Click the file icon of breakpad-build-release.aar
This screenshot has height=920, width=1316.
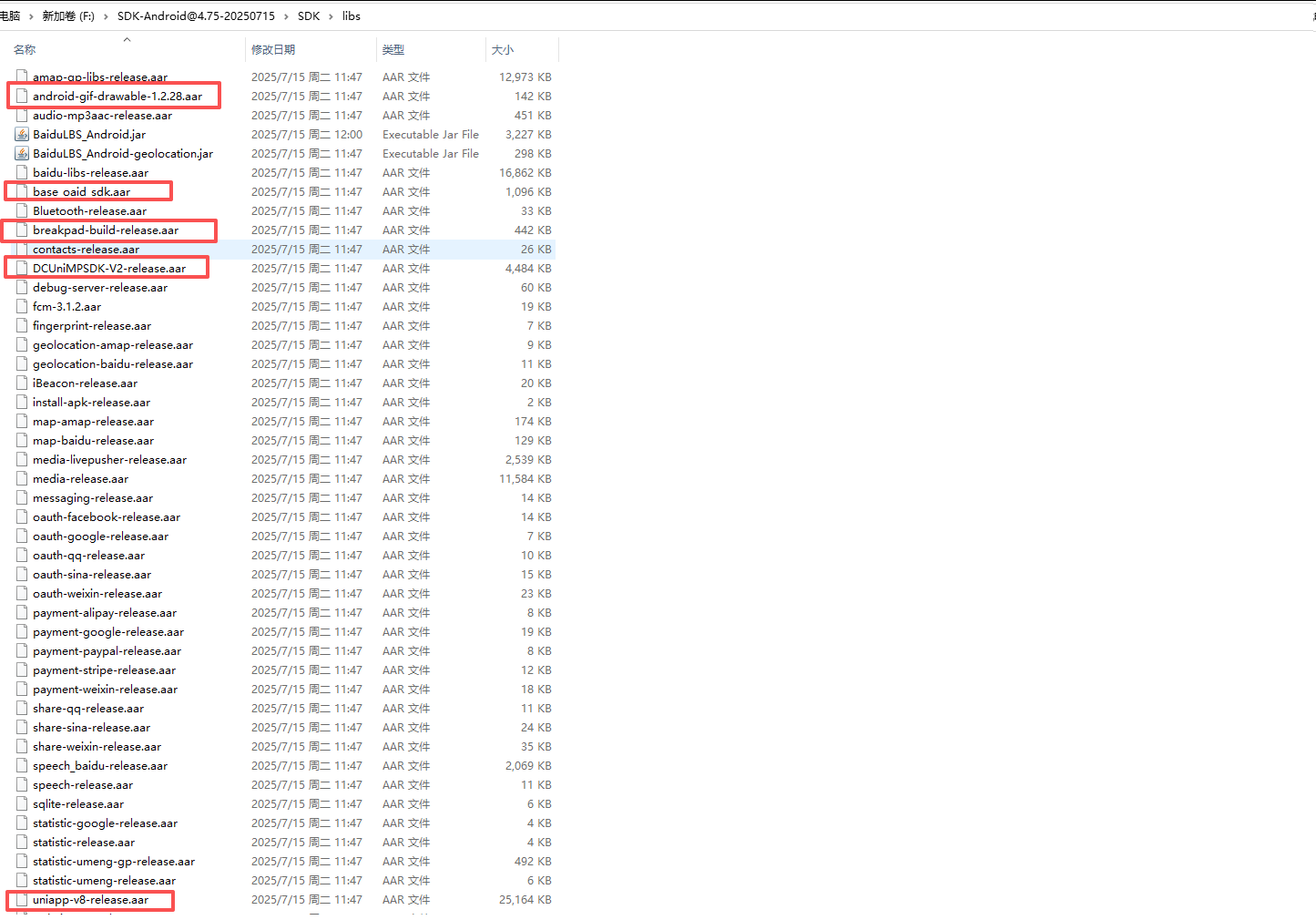pos(22,230)
